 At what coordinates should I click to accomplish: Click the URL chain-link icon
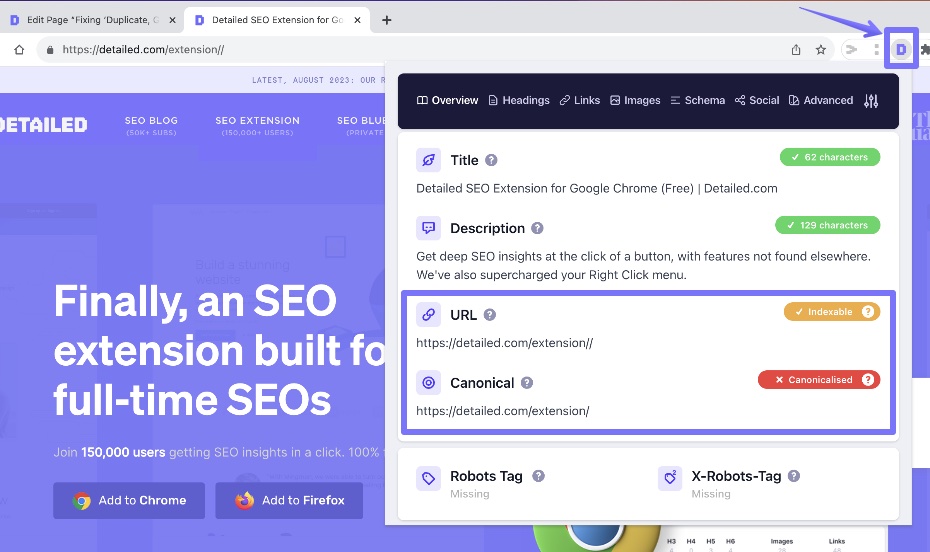tap(428, 315)
